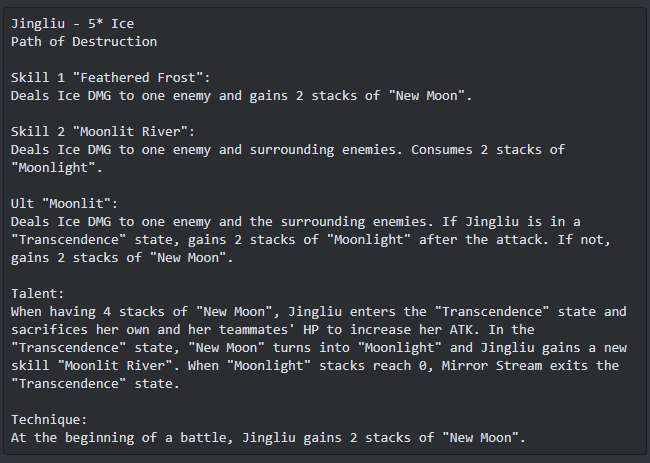Click the phrase "to increase her ATK"
Viewport: 650px width, 463px height.
pos(399,330)
